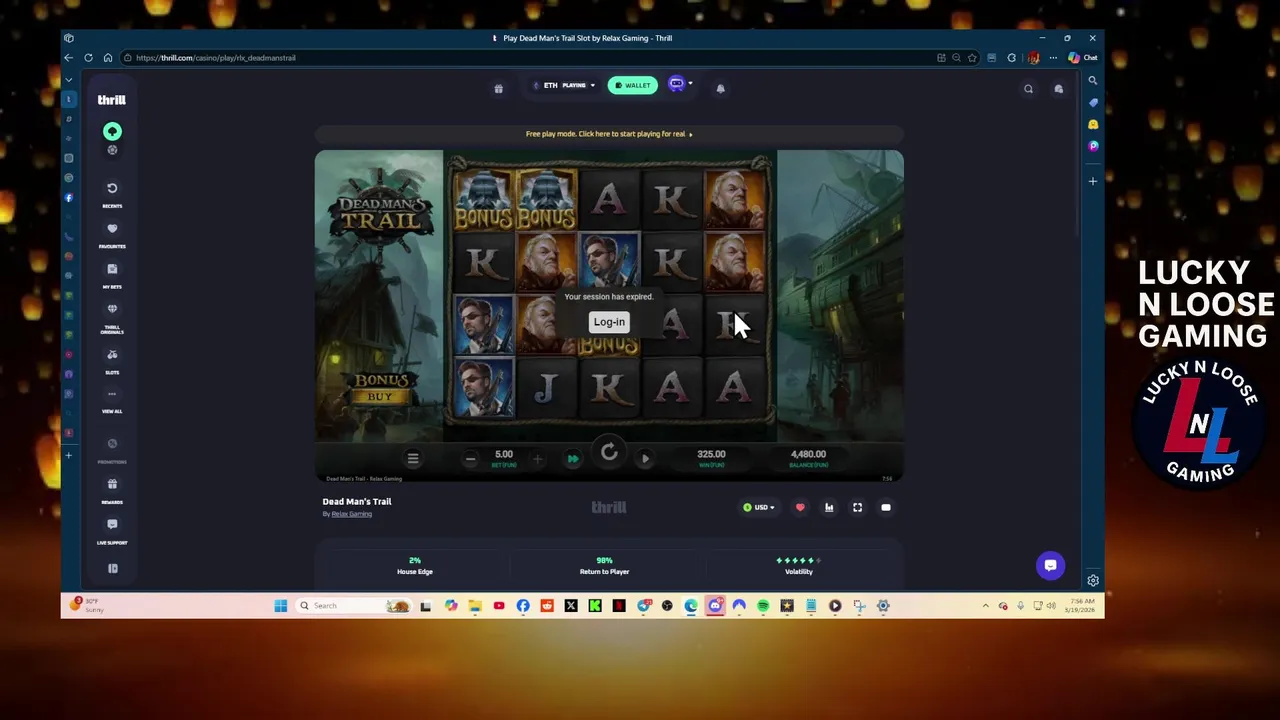
Task: Open the ETH Playing currency dropdown
Action: 565,85
